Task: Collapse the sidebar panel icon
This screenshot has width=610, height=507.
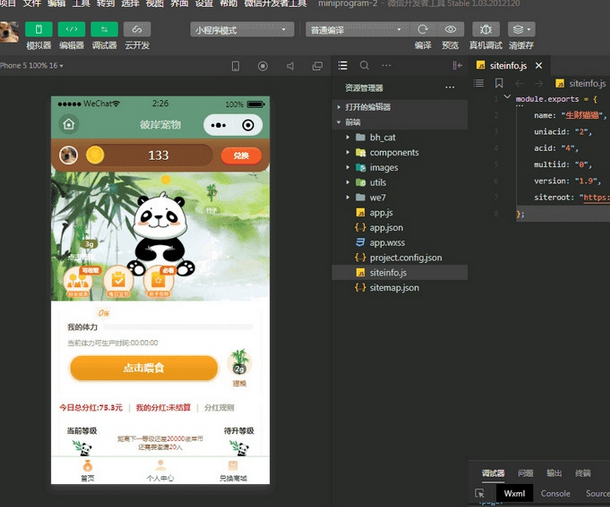Action: pyautogui.click(x=457, y=65)
